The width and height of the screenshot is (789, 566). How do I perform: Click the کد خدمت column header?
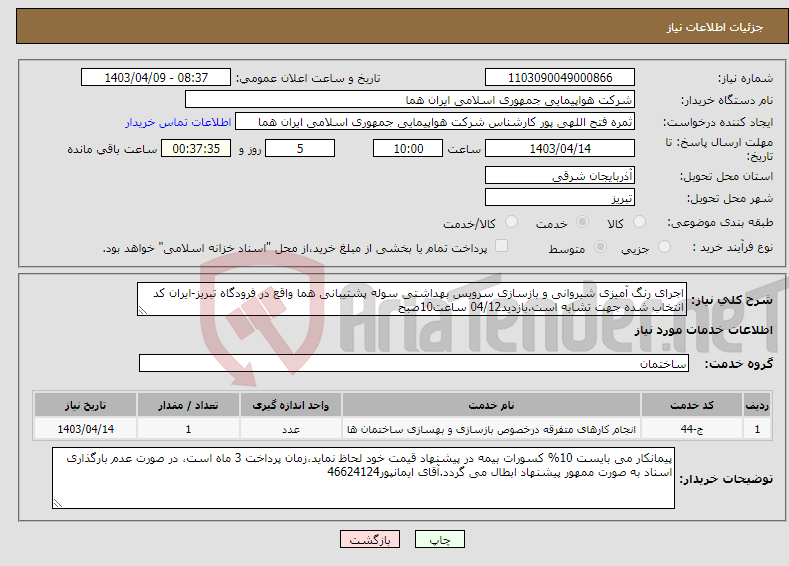point(692,405)
